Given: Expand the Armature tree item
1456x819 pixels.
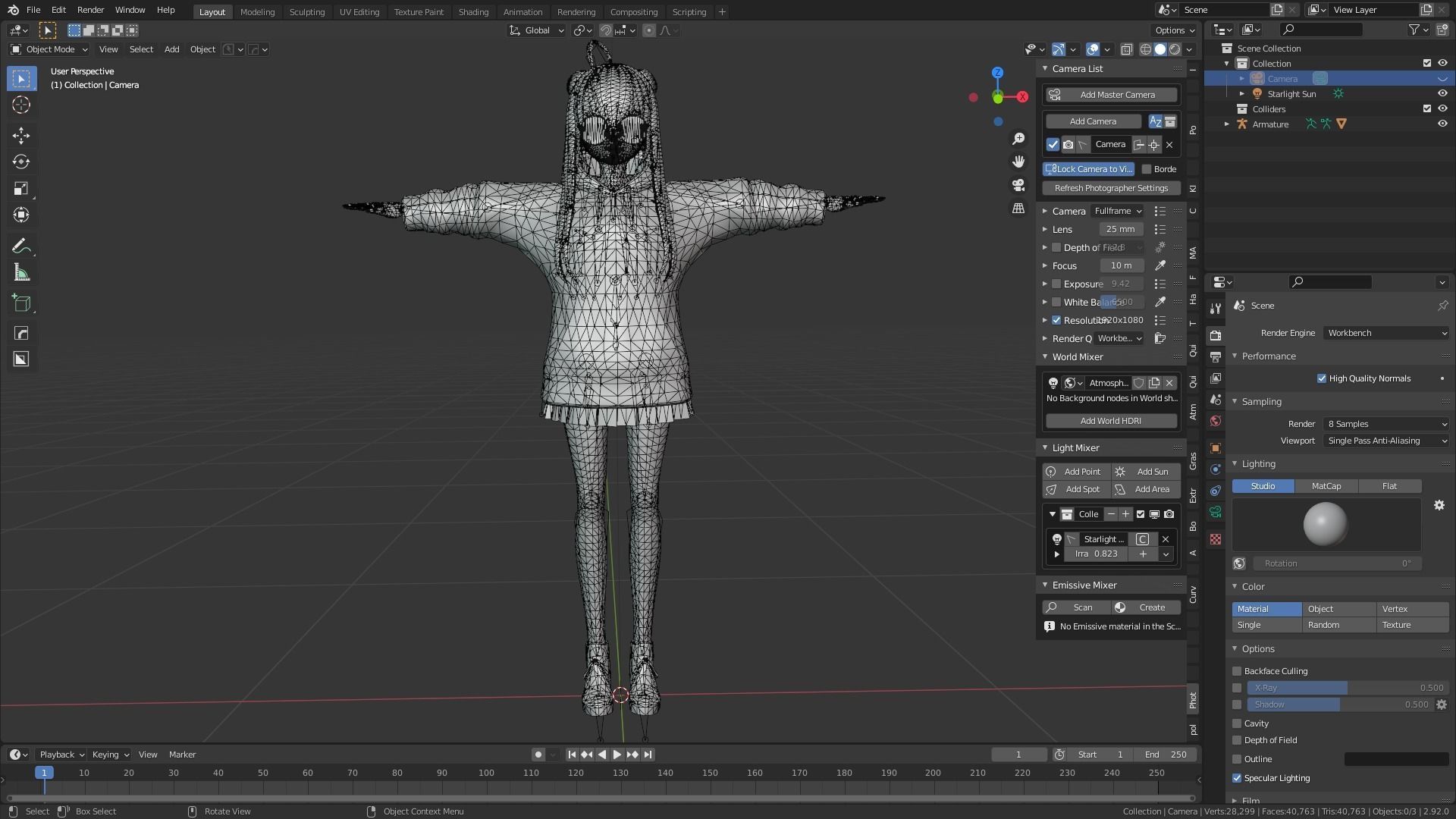Looking at the screenshot, I should tap(1227, 124).
